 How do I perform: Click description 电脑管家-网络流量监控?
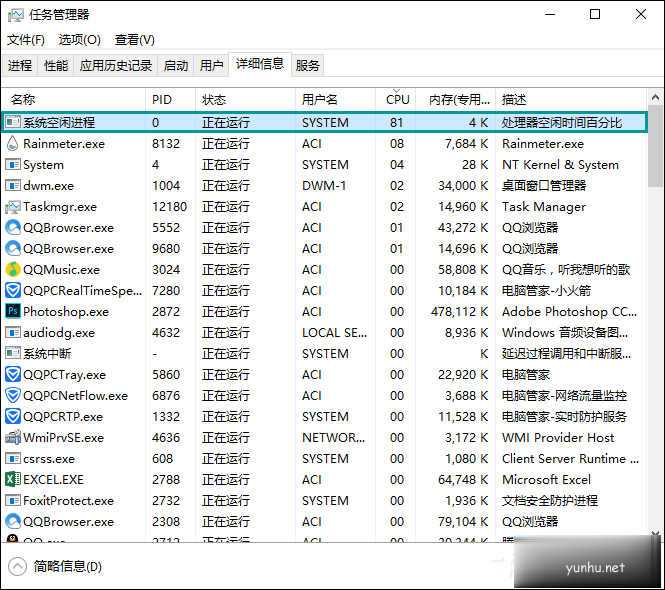click(564, 396)
